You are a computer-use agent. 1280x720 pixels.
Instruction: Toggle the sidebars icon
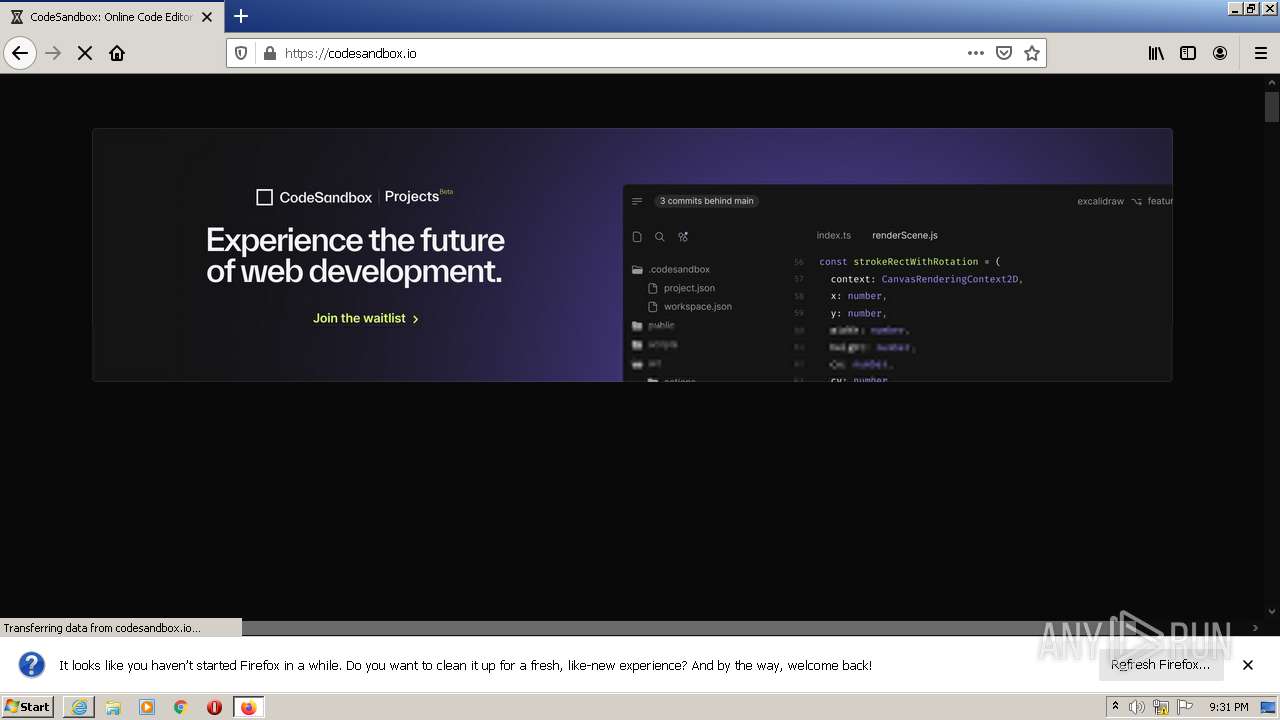[x=1188, y=53]
